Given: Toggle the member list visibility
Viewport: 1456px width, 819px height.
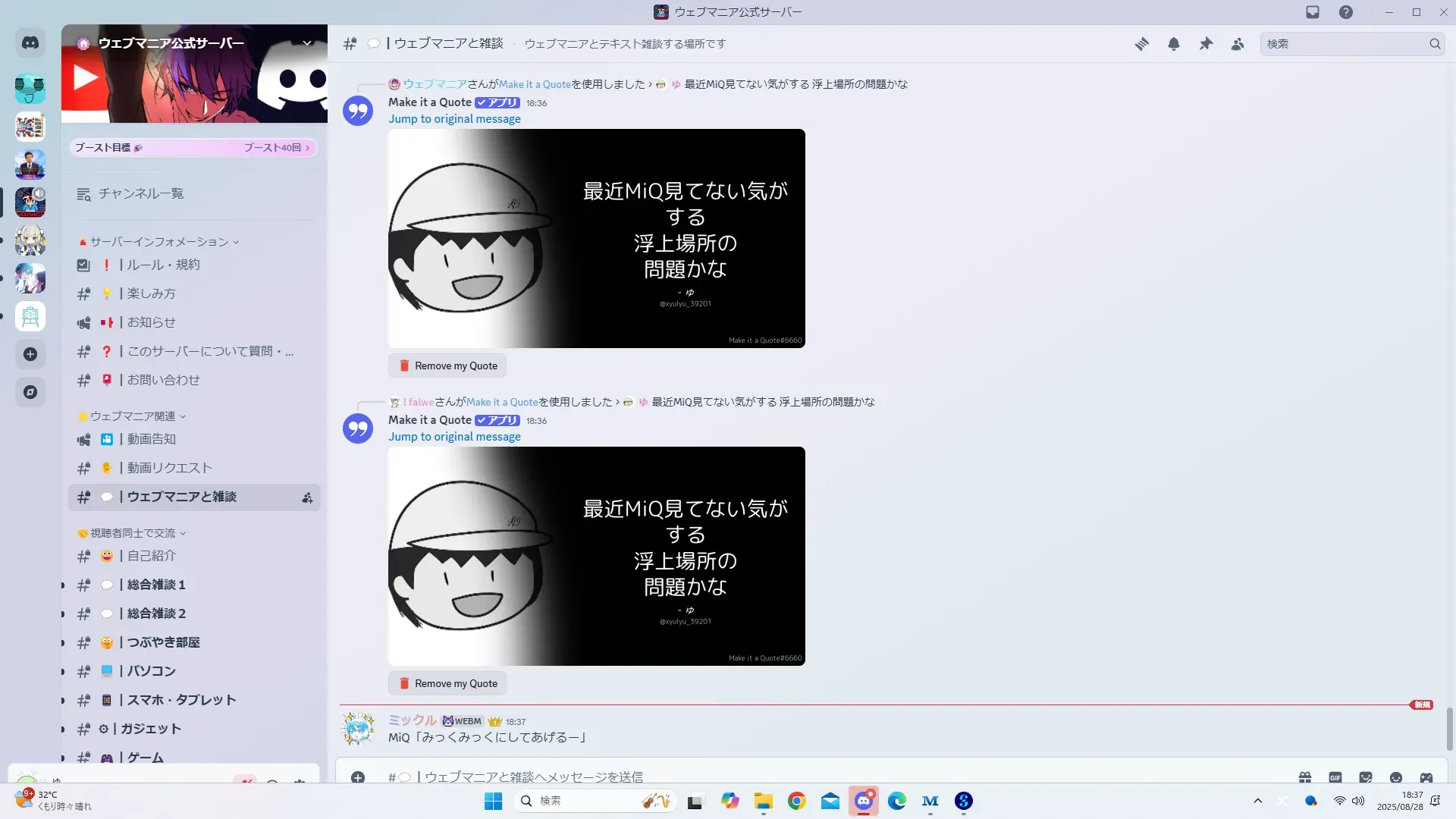Looking at the screenshot, I should click(1238, 44).
